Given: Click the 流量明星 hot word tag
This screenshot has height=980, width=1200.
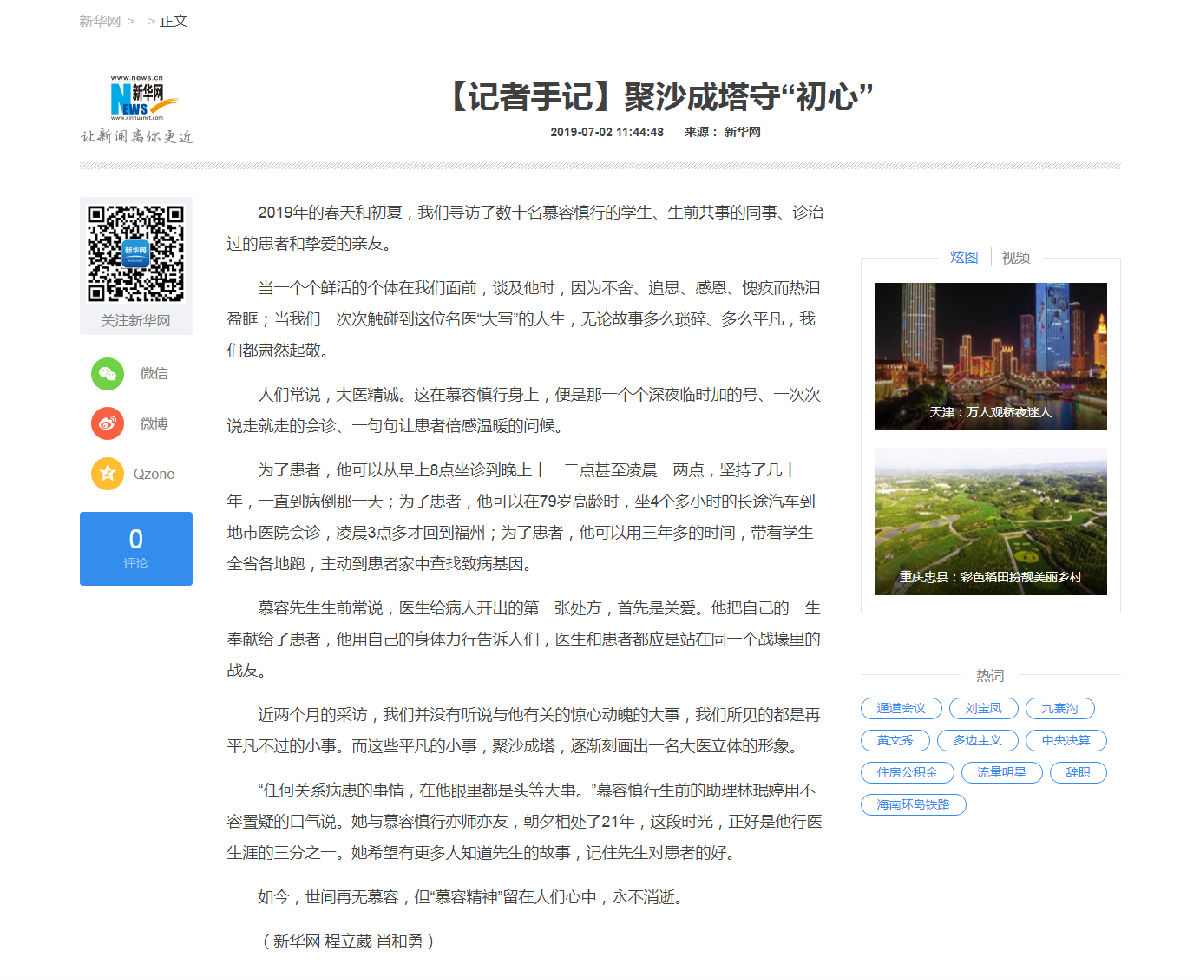Looking at the screenshot, I should pyautogui.click(x=1001, y=772).
